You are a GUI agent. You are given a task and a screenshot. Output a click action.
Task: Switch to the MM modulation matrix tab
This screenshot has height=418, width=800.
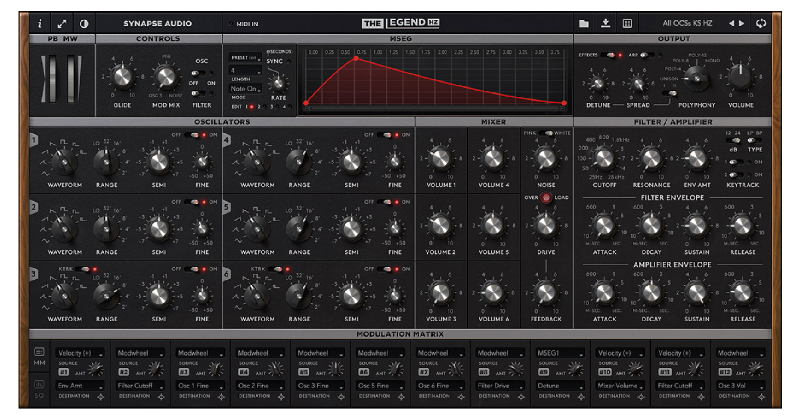click(39, 356)
